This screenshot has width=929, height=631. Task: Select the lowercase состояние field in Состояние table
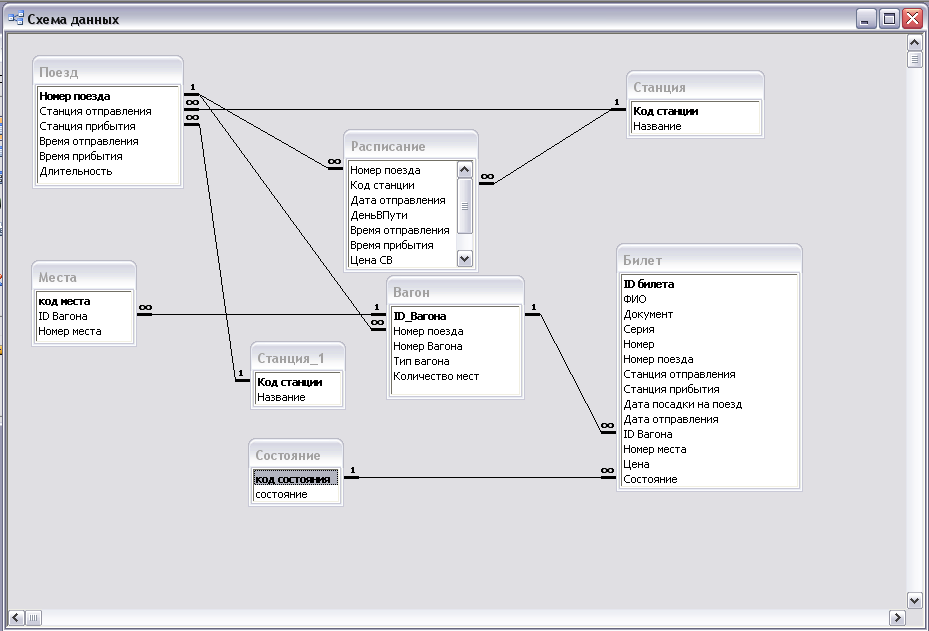pyautogui.click(x=296, y=494)
